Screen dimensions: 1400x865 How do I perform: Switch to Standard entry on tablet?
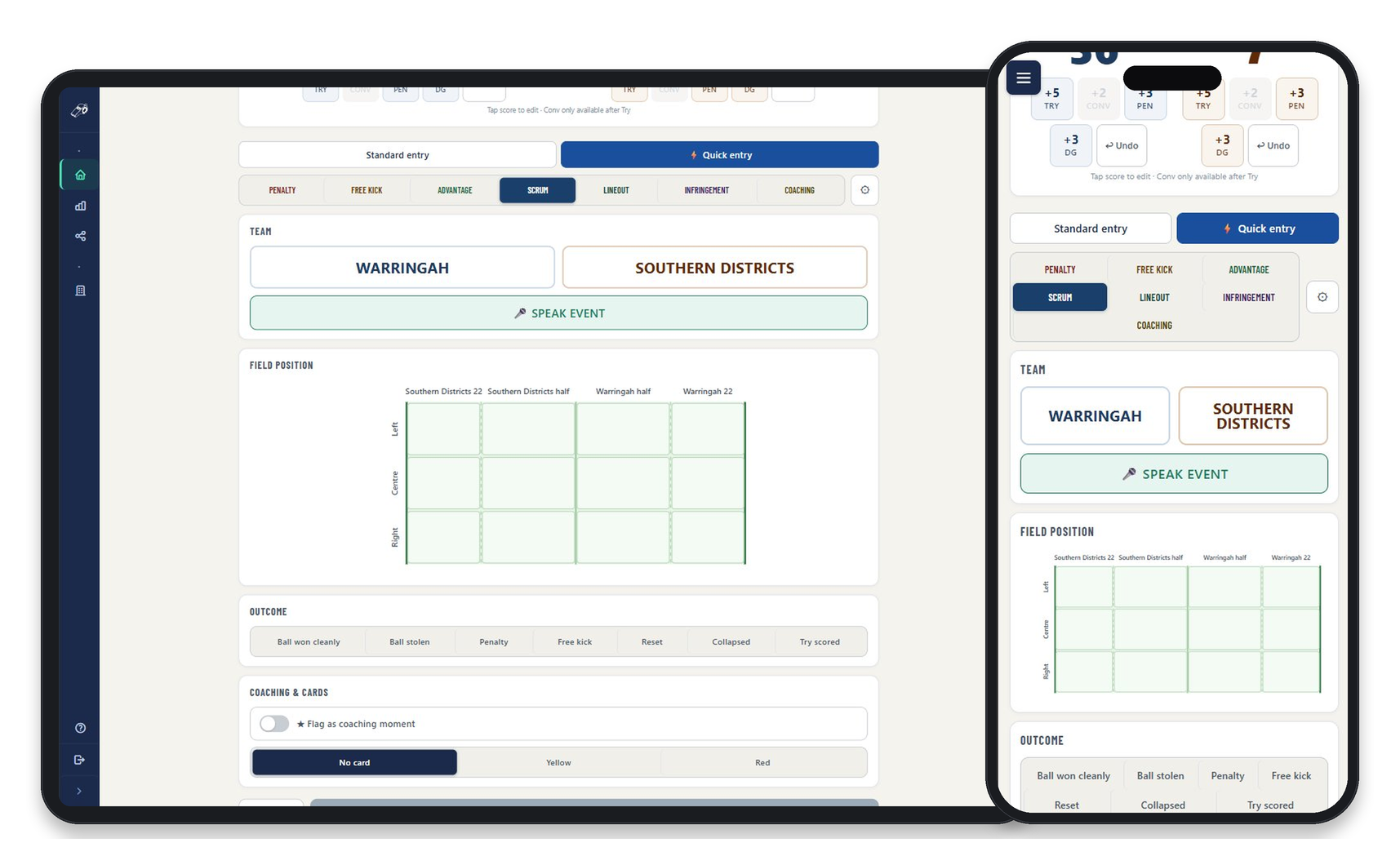pyautogui.click(x=398, y=155)
